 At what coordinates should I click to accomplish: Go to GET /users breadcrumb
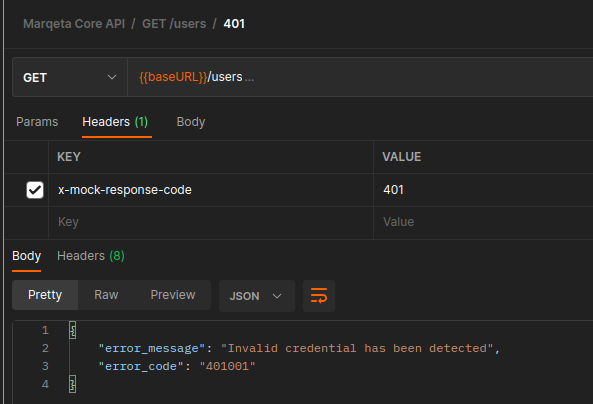tap(174, 24)
